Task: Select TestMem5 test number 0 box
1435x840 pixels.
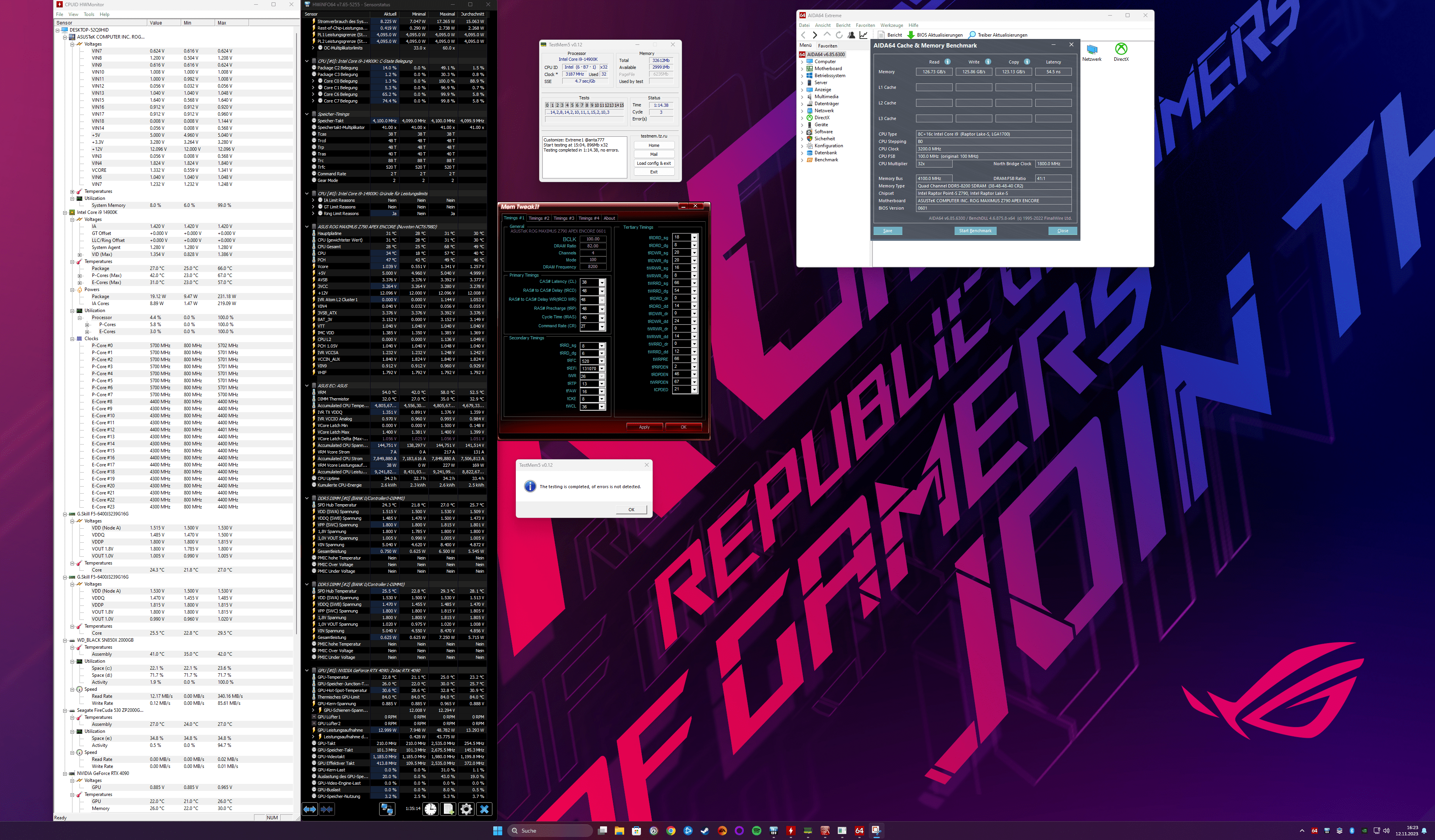Action: (x=547, y=105)
